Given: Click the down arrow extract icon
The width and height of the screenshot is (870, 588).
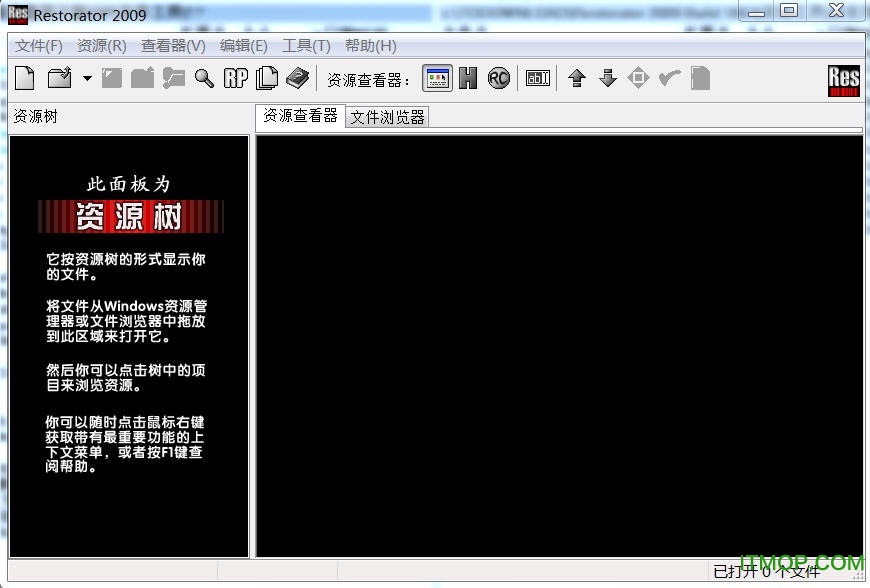Looking at the screenshot, I should 609,78.
